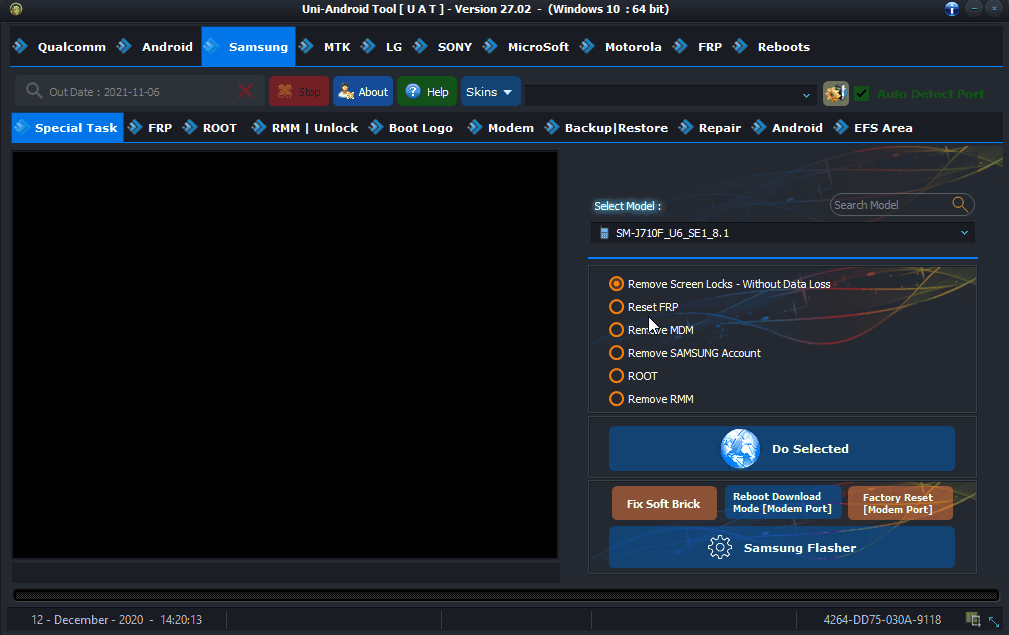
Task: Expand the Skins dropdown
Action: pos(490,91)
